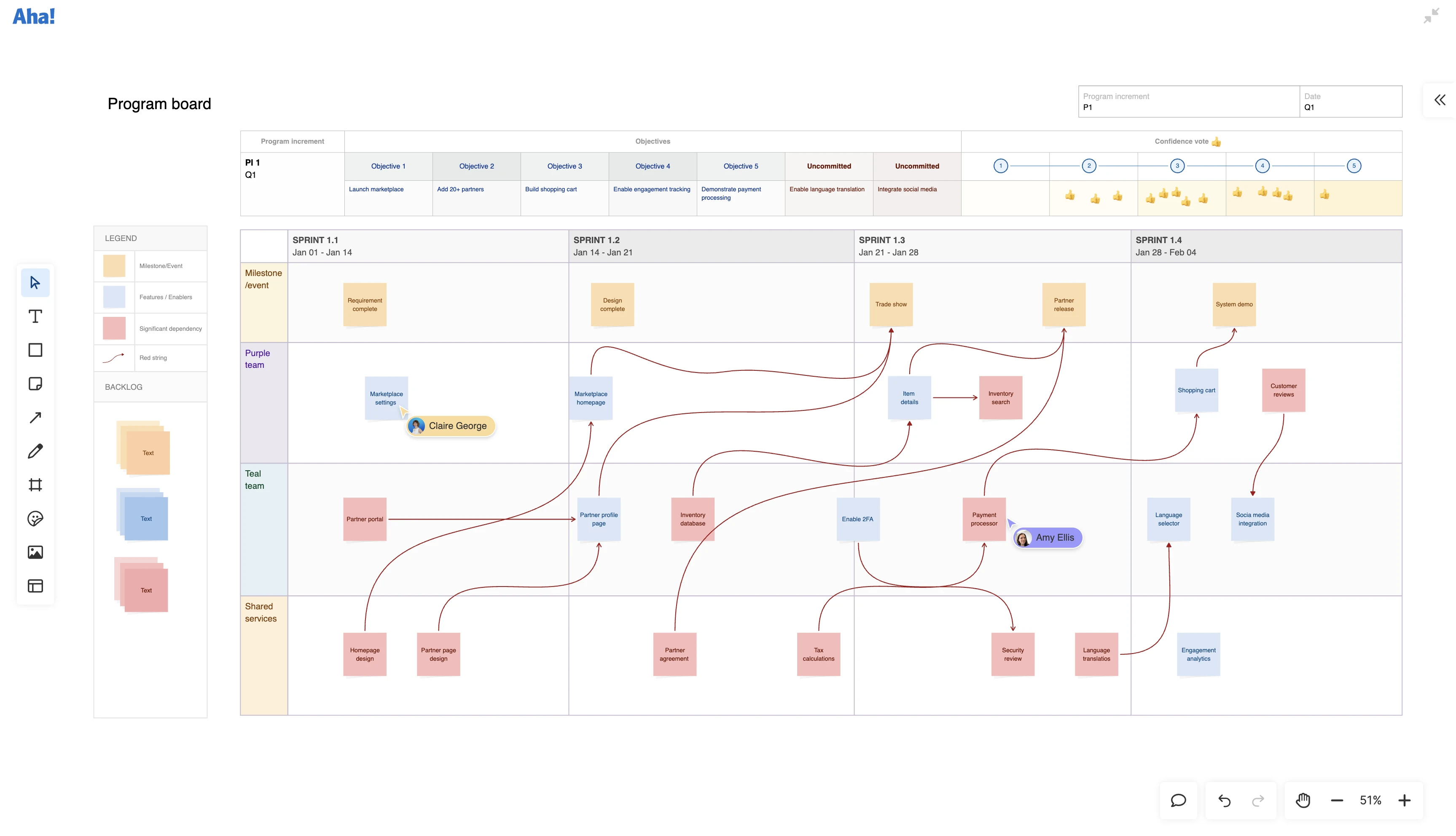The image size is (1456, 836).
Task: Select the Shape tool
Action: pyautogui.click(x=35, y=350)
